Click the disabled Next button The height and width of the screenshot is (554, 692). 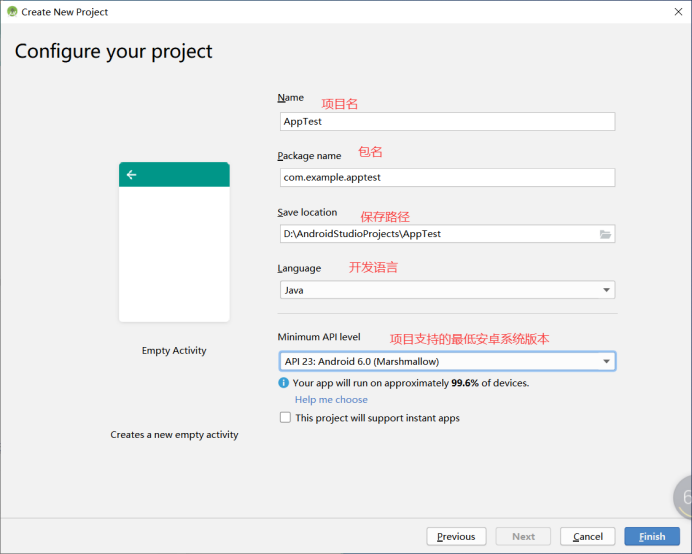pyautogui.click(x=523, y=536)
